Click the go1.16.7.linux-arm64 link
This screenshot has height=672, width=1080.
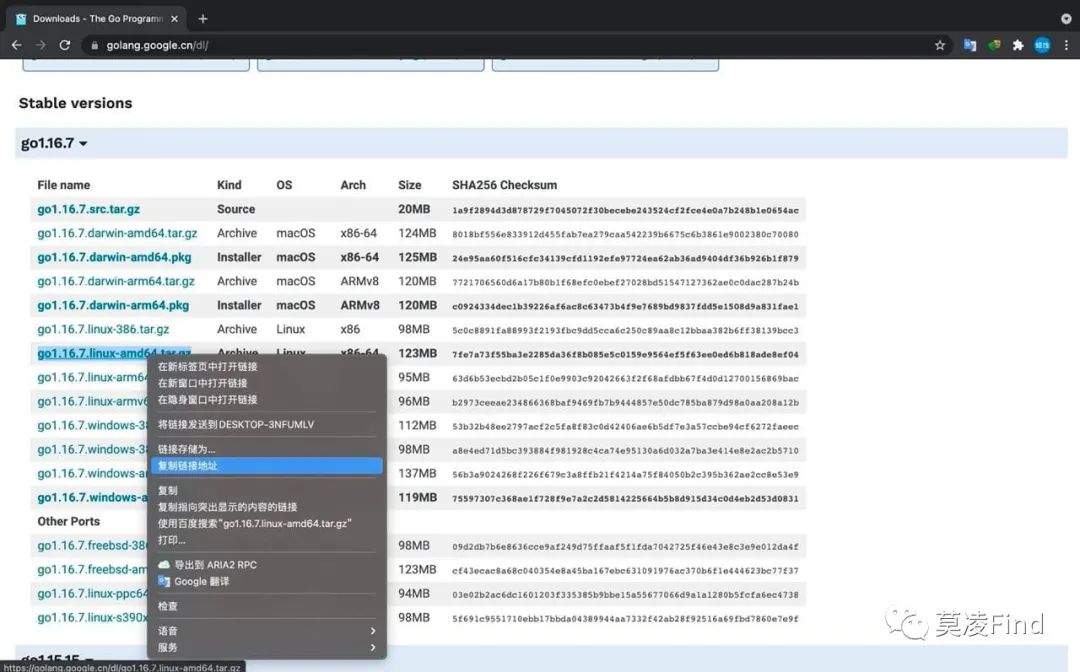pos(92,377)
